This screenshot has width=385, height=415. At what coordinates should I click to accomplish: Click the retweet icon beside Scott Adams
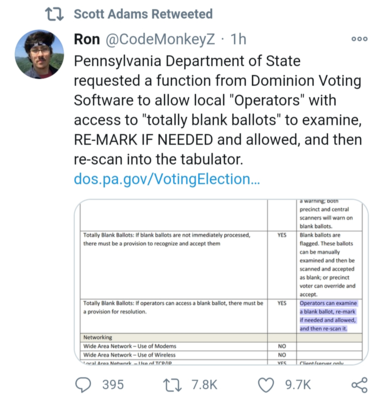(x=54, y=14)
